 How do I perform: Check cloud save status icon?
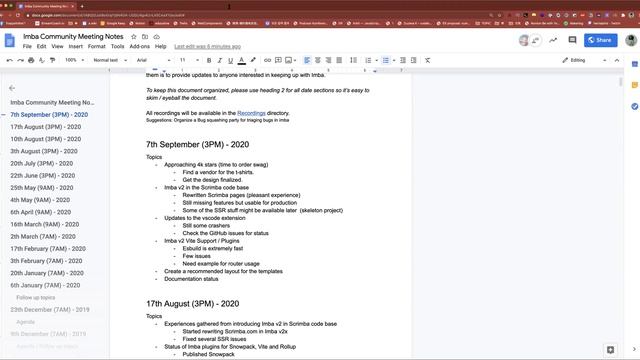[156, 37]
